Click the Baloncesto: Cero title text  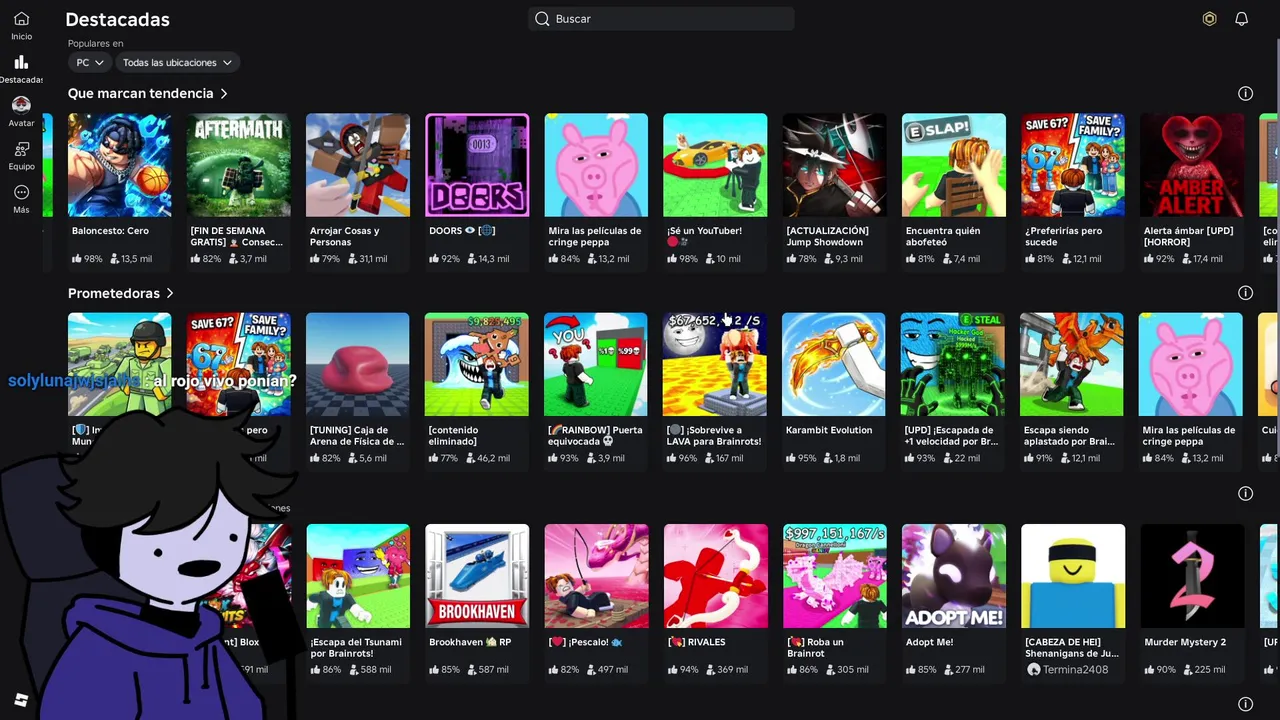pos(110,231)
